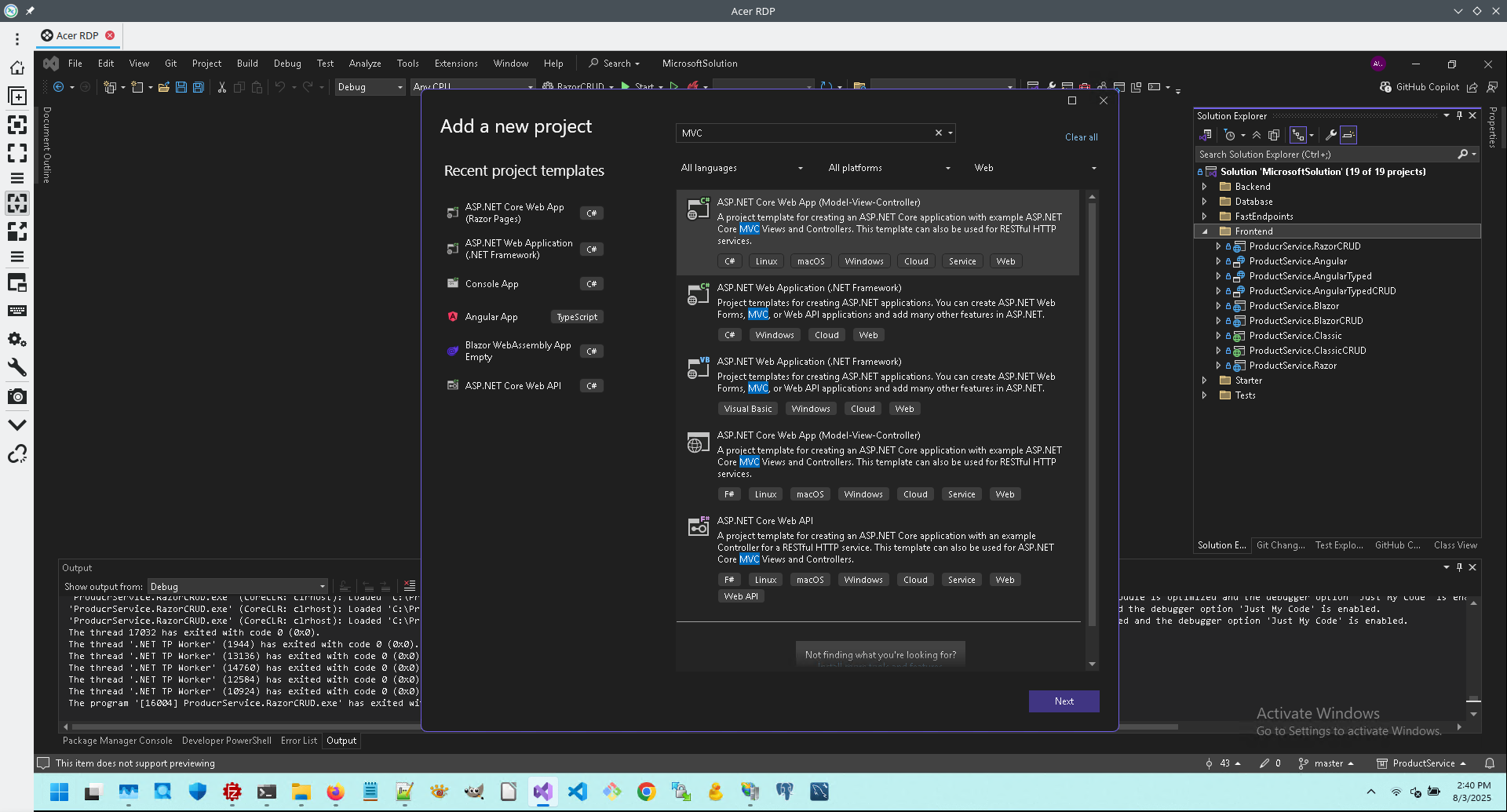This screenshot has width=1507, height=812.
Task: Click the Pending Changes Filter clock icon
Action: pos(1230,135)
